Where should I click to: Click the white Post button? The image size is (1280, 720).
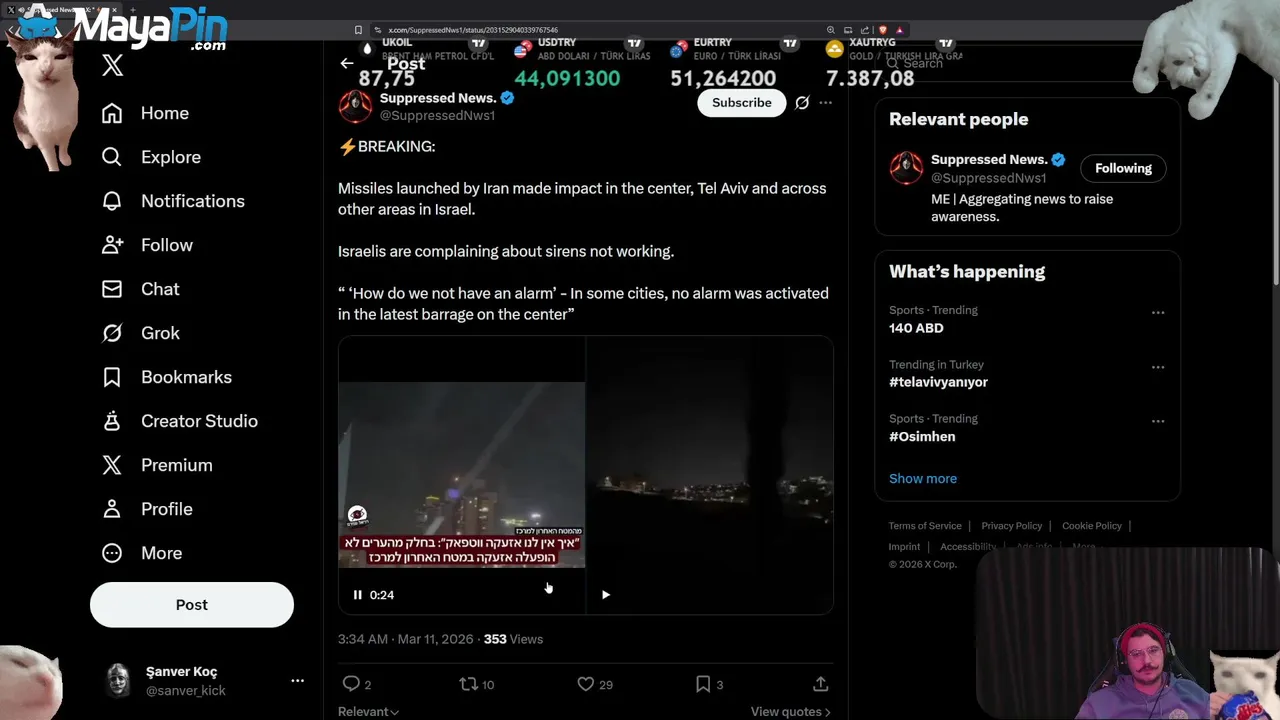coord(192,605)
